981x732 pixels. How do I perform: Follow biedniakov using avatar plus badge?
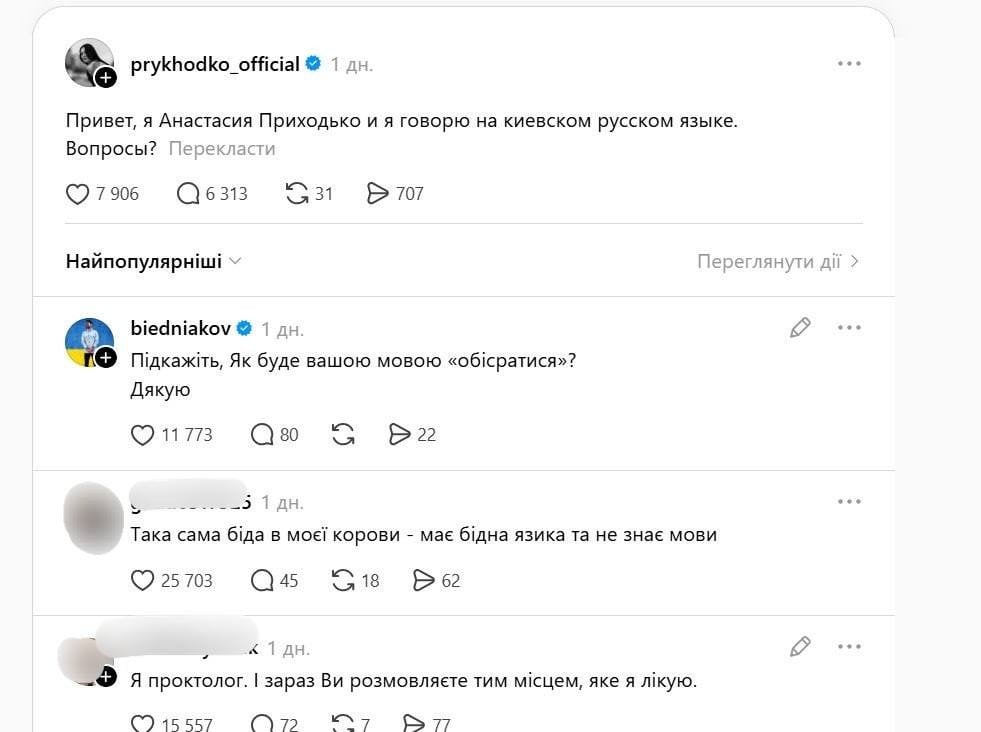click(x=106, y=357)
